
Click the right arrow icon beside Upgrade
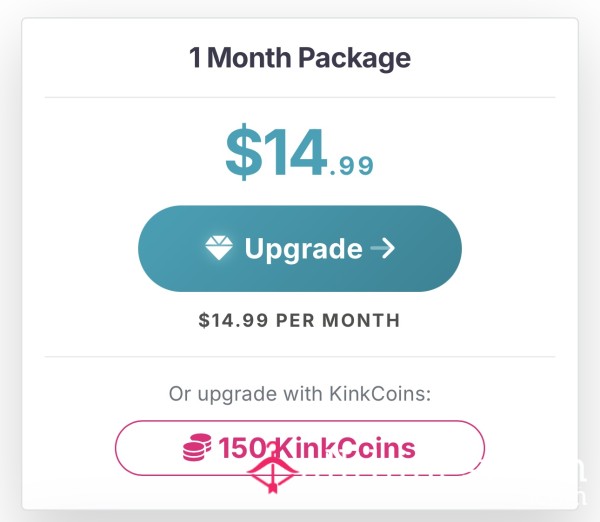click(x=382, y=248)
